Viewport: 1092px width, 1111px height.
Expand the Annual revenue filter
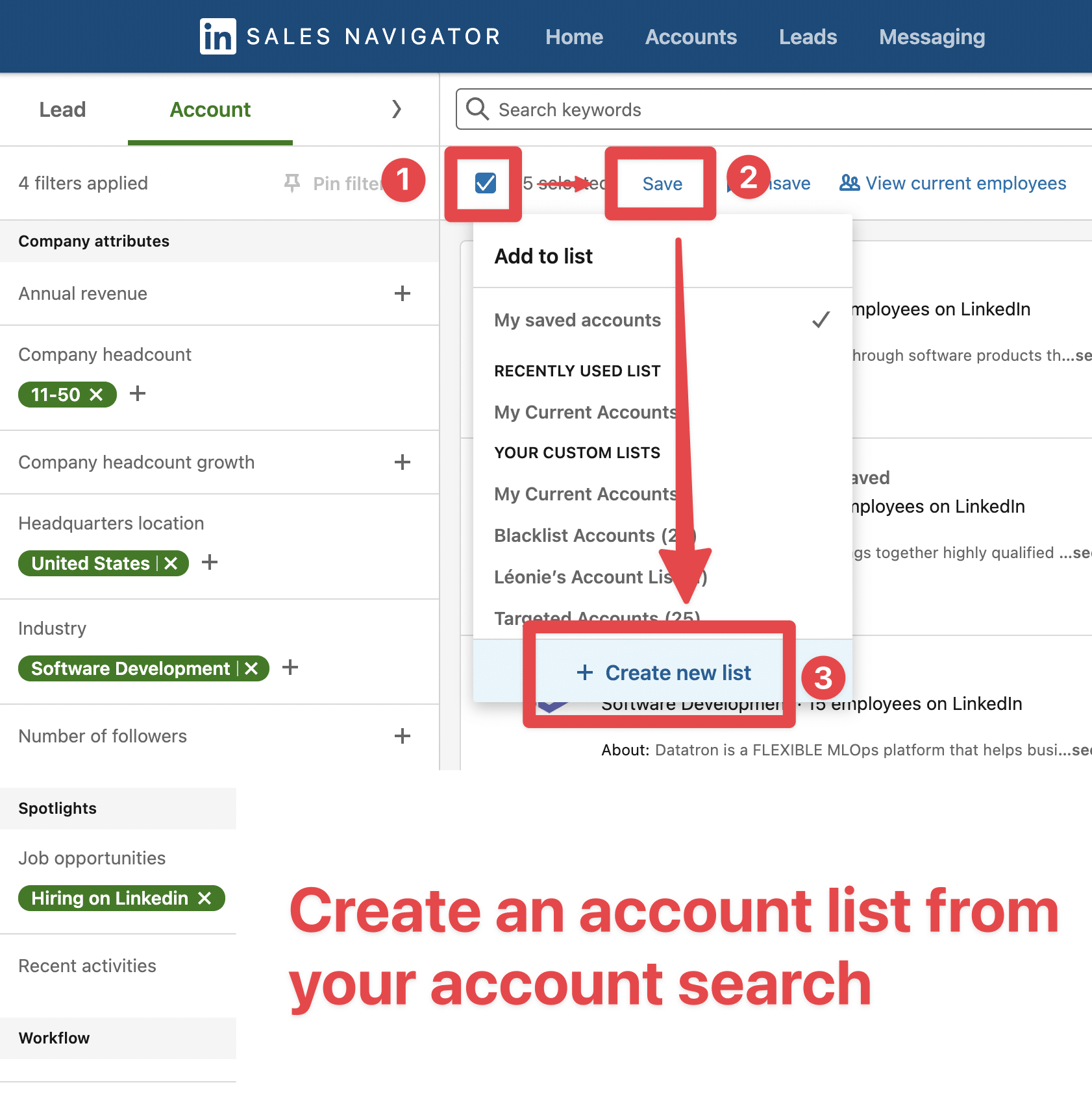pos(403,293)
